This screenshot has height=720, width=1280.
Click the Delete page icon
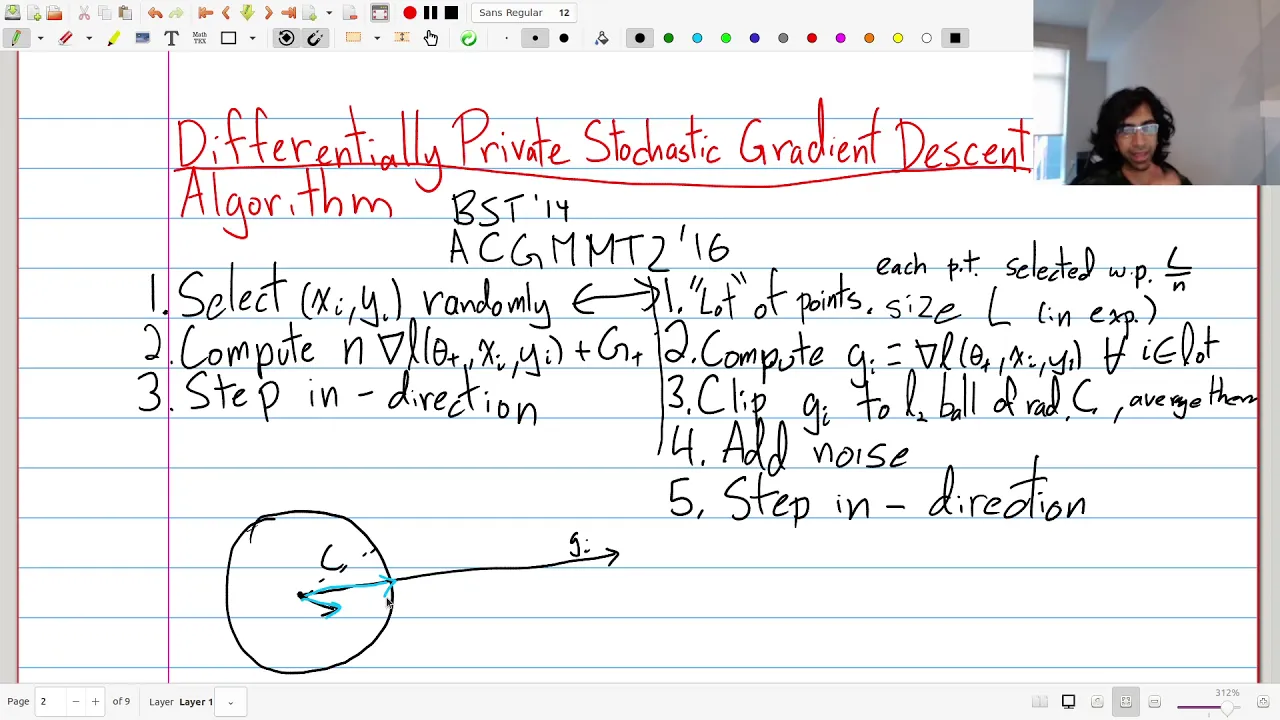point(350,13)
